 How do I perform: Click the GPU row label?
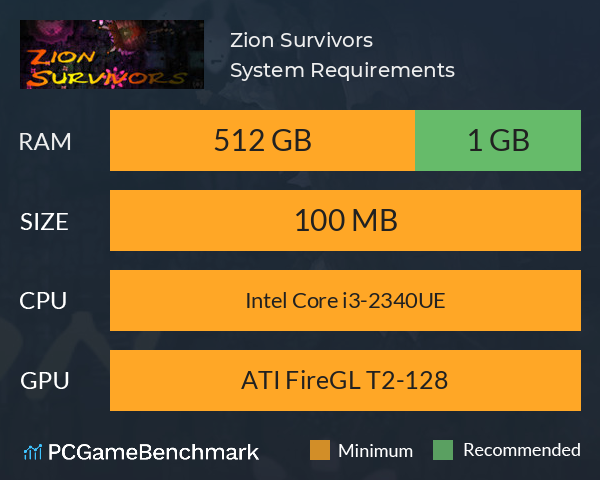(45, 381)
